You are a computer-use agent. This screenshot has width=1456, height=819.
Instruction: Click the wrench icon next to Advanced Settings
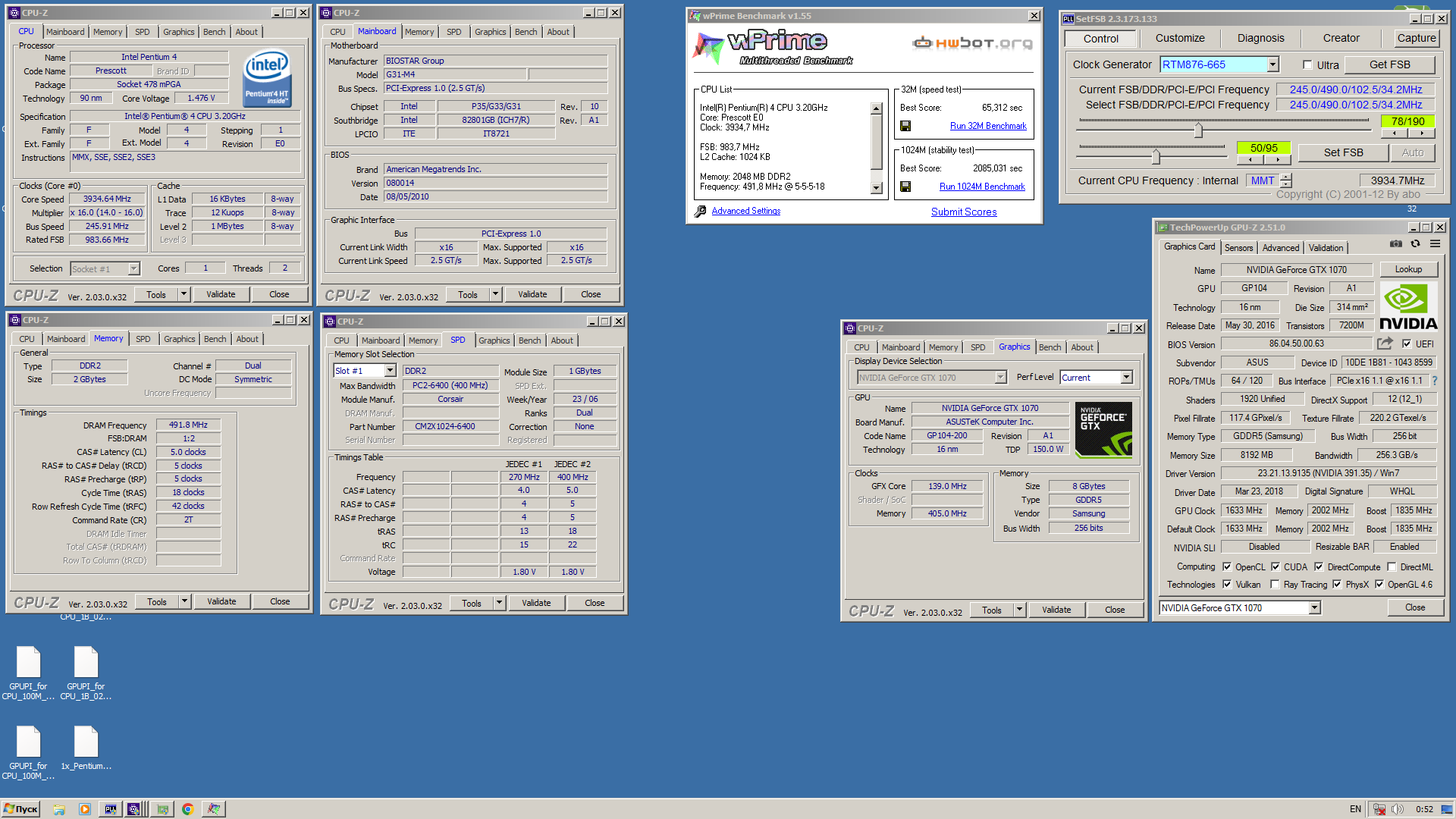(700, 212)
